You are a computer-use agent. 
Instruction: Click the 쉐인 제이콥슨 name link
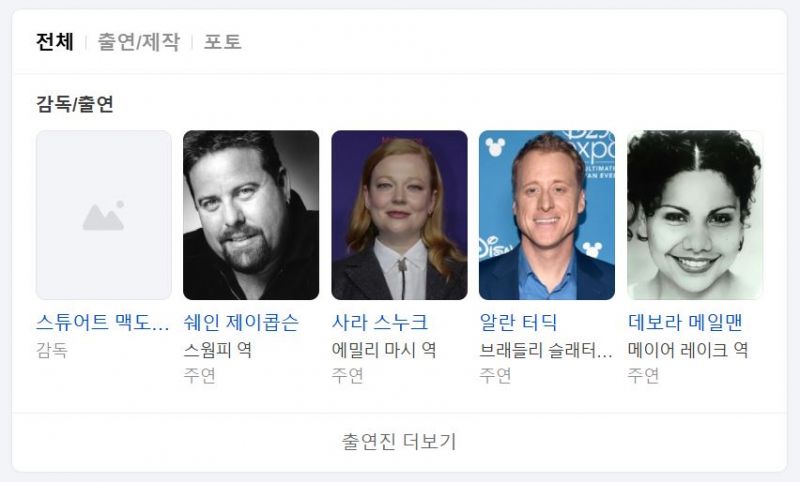pos(241,322)
